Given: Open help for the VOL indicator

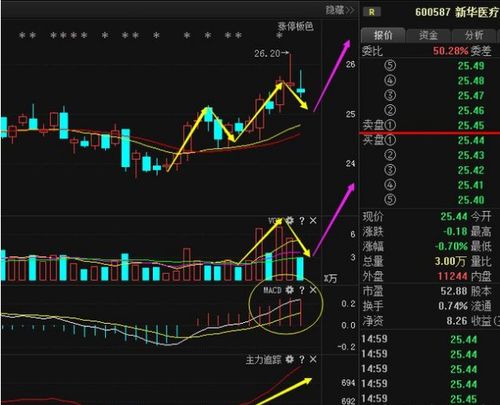Looking at the screenshot, I should click(x=302, y=221).
